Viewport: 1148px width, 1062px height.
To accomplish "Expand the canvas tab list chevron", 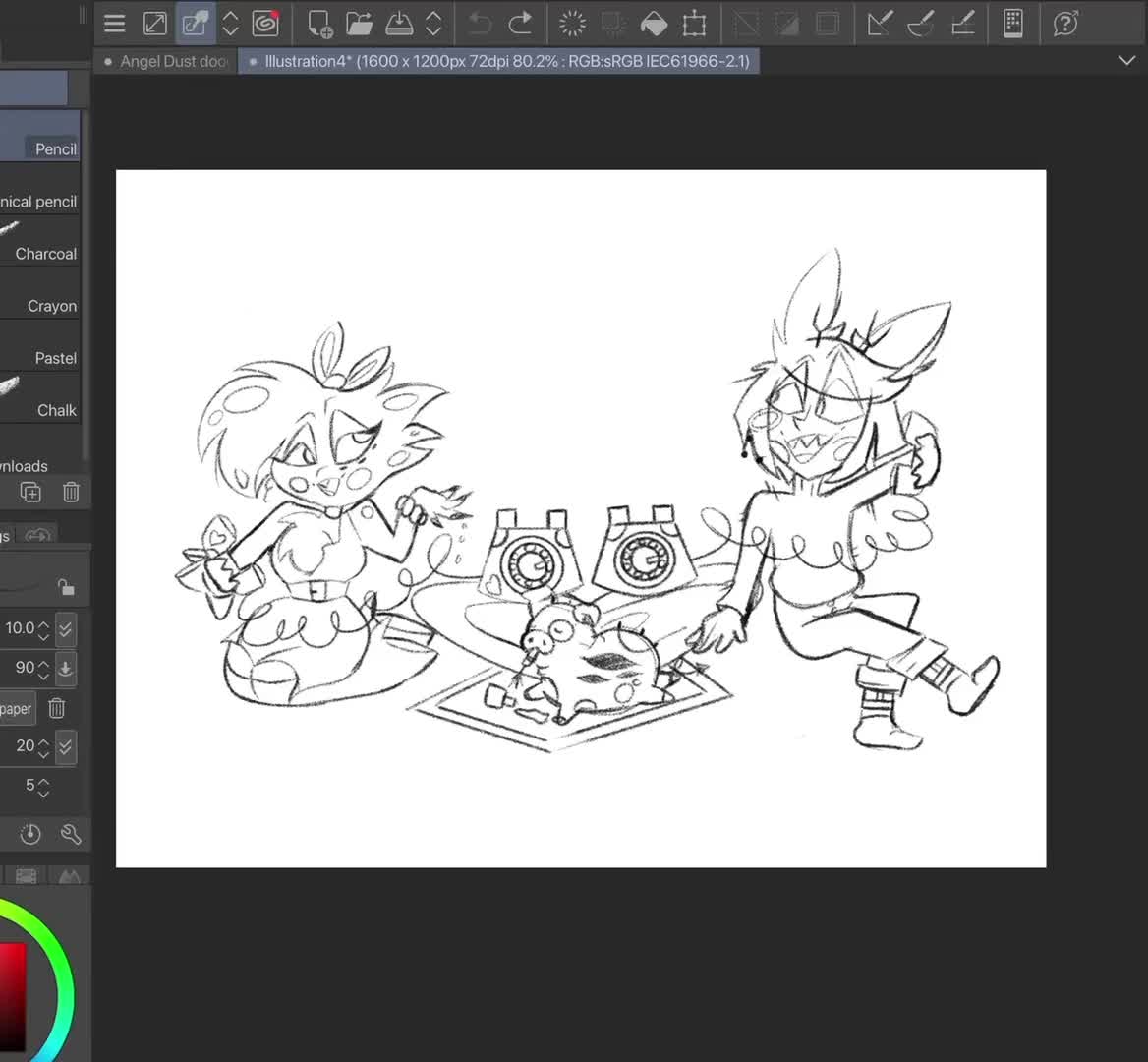I will [x=1126, y=61].
